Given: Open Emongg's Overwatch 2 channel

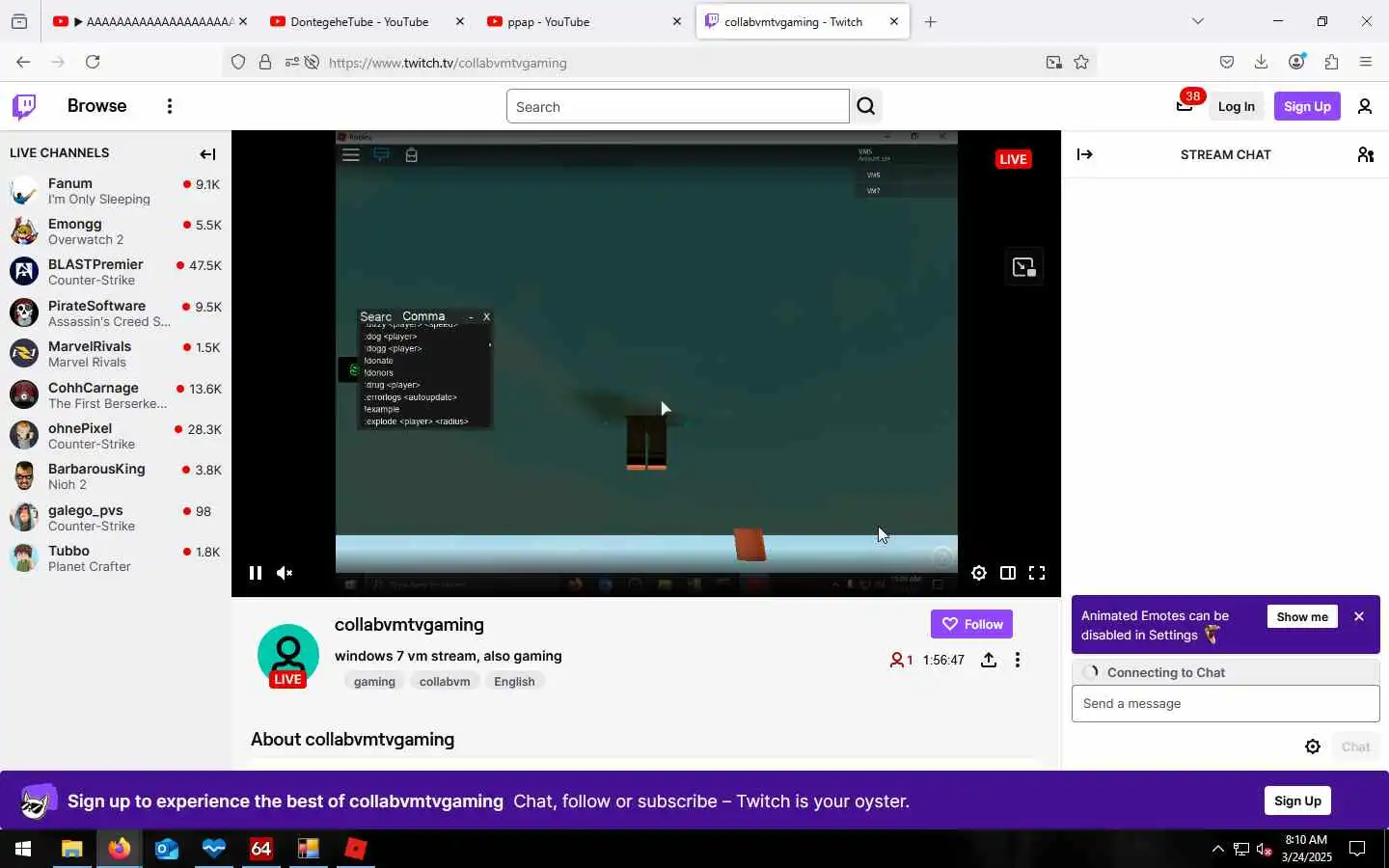Looking at the screenshot, I should point(116,231).
